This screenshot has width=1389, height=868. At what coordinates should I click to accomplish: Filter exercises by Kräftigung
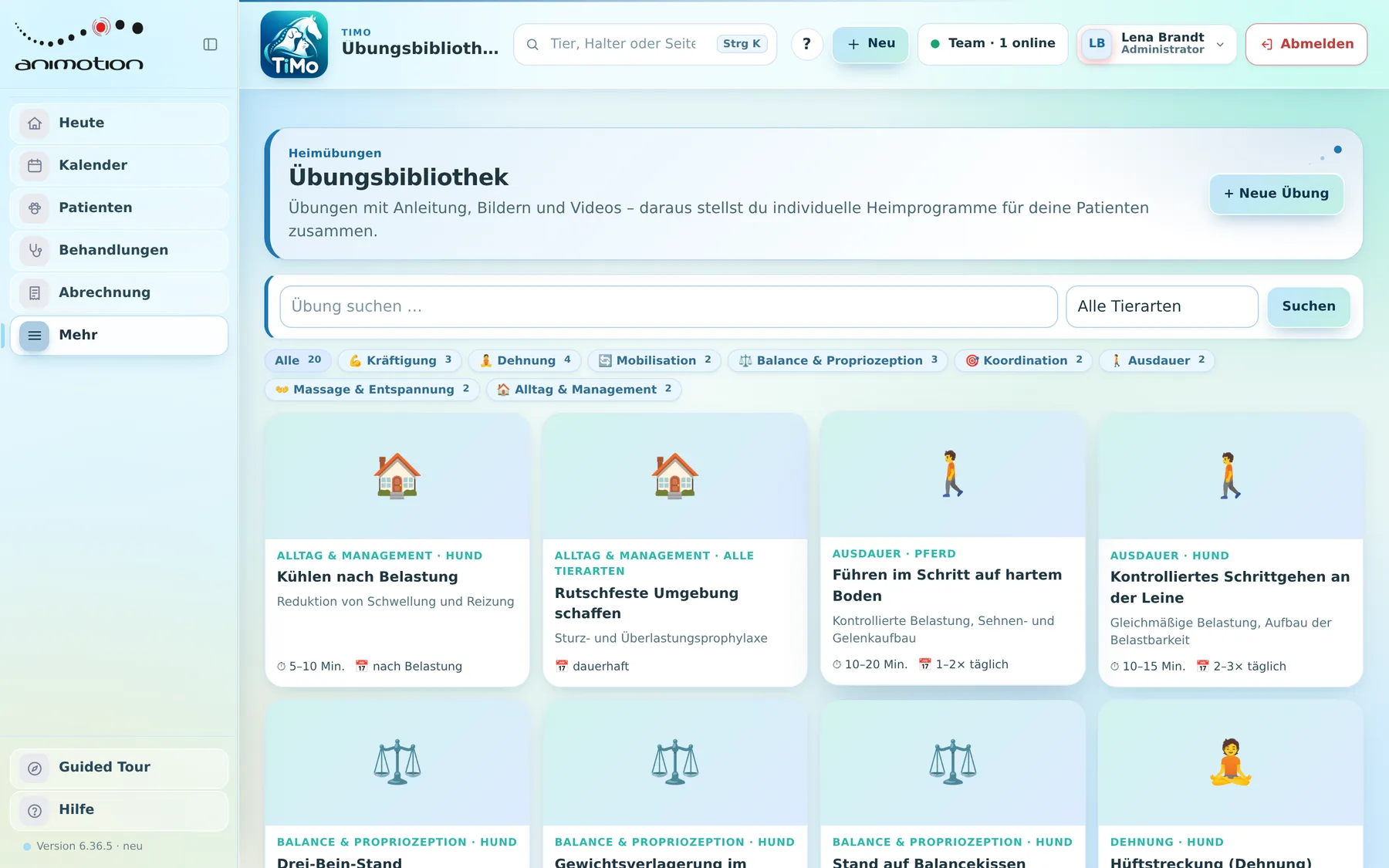[400, 360]
